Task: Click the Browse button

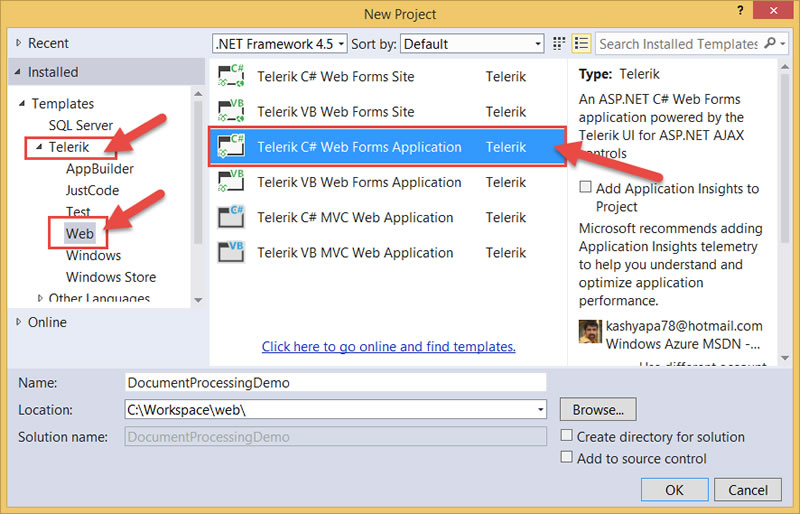Action: click(x=598, y=409)
